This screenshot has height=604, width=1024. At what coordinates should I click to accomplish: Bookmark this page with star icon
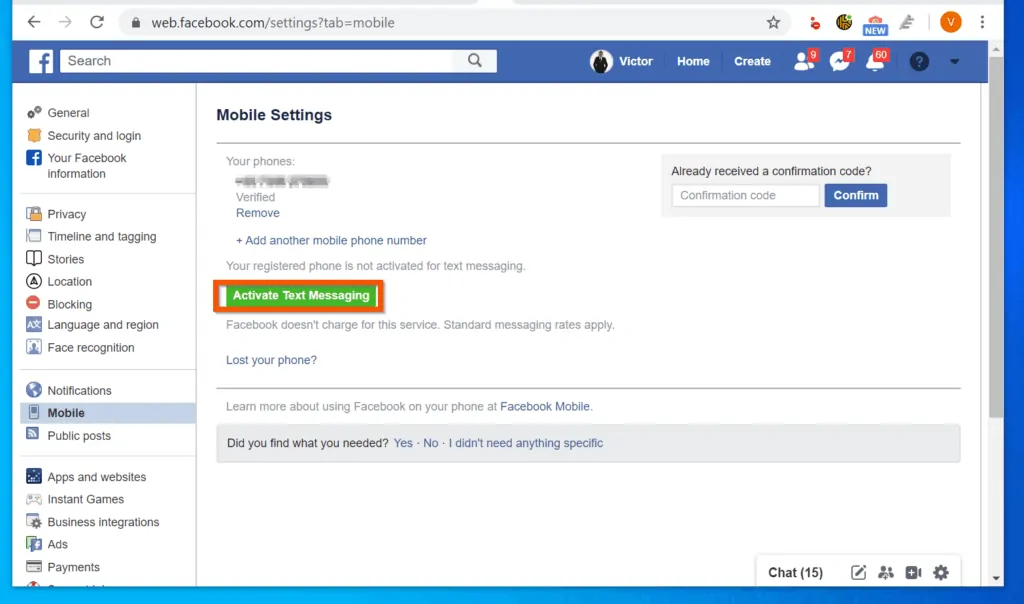[773, 23]
